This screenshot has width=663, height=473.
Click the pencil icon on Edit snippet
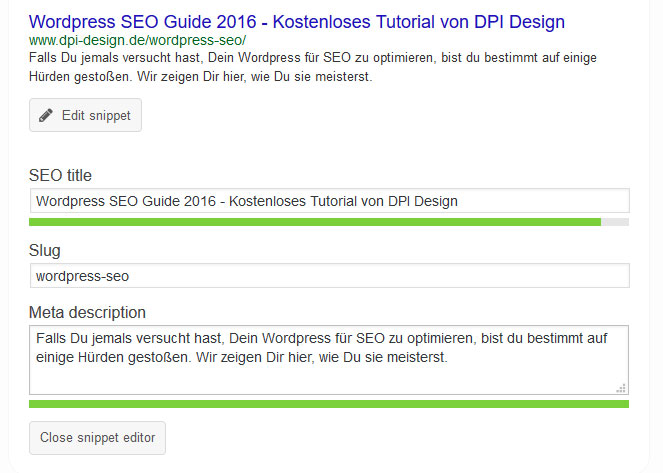(x=46, y=115)
